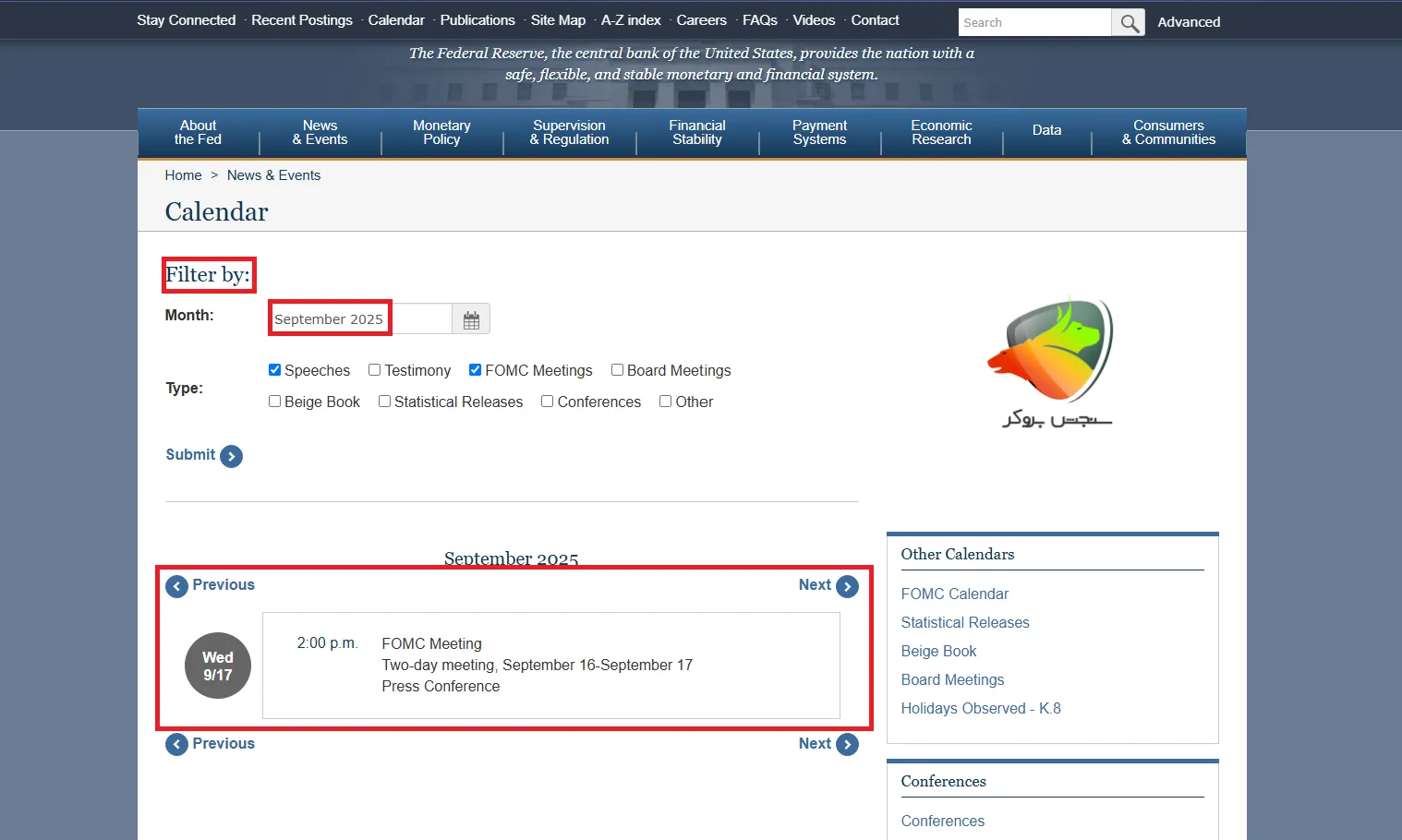Image resolution: width=1402 pixels, height=840 pixels.
Task: Click the Advanced search link
Action: 1189,22
